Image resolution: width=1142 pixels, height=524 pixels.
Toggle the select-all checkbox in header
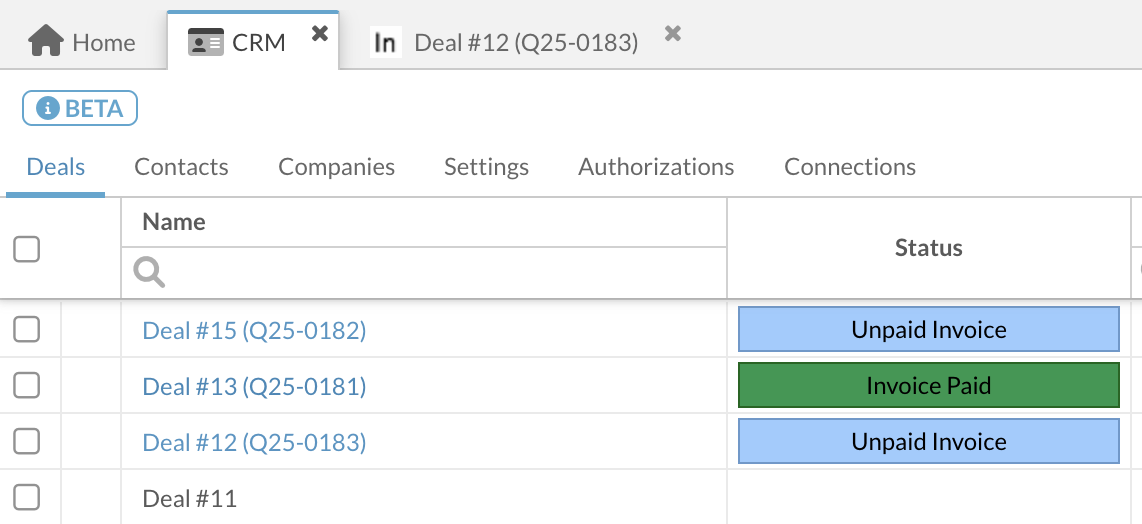coord(26,249)
